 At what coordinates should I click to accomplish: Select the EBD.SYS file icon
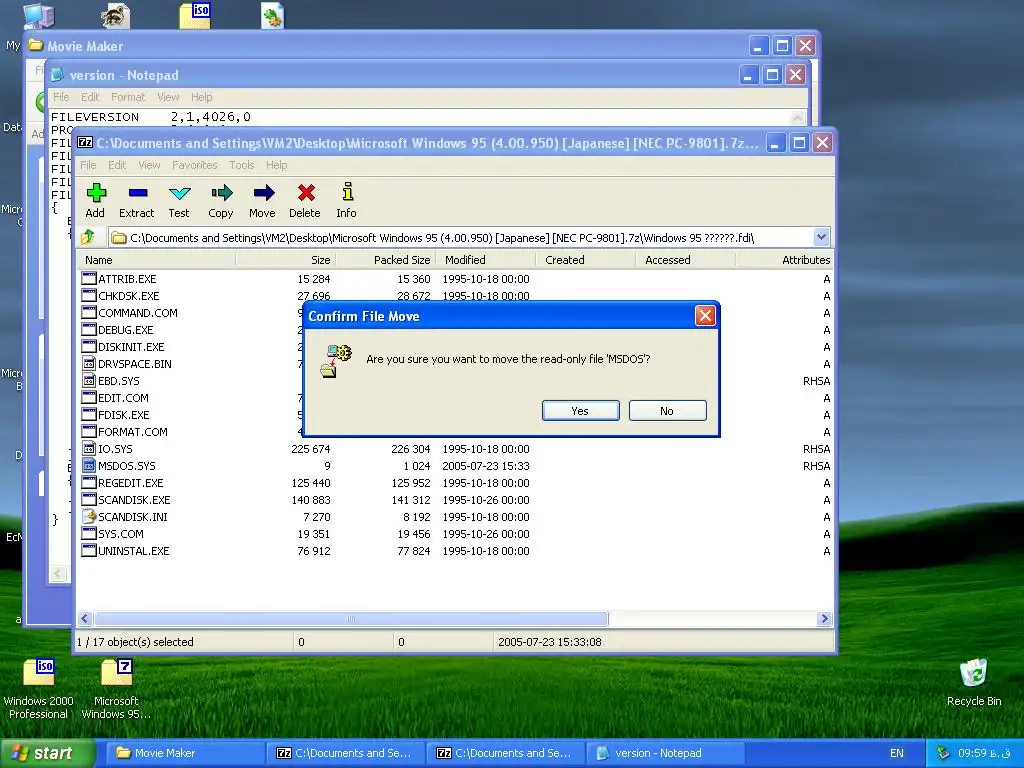click(89, 381)
